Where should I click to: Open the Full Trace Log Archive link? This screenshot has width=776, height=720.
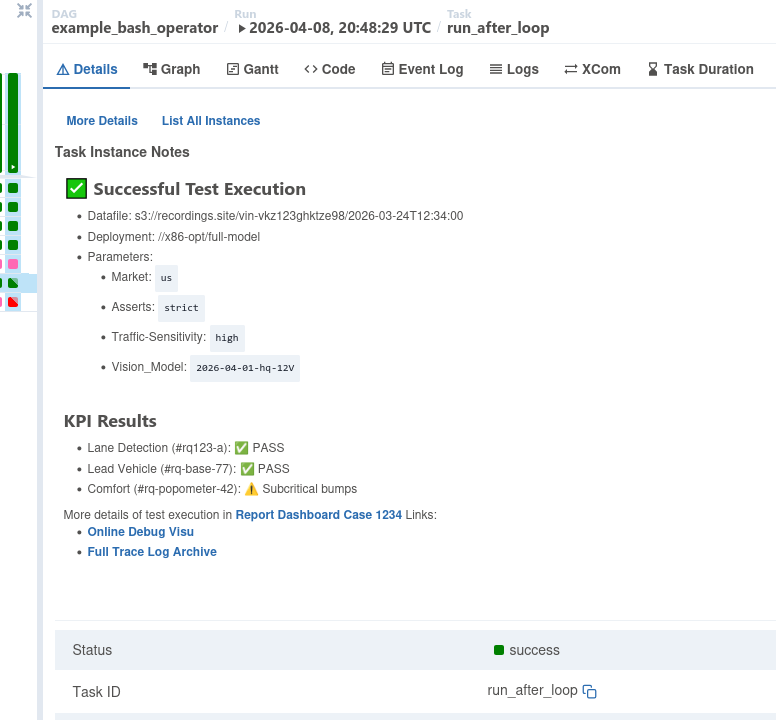(152, 552)
